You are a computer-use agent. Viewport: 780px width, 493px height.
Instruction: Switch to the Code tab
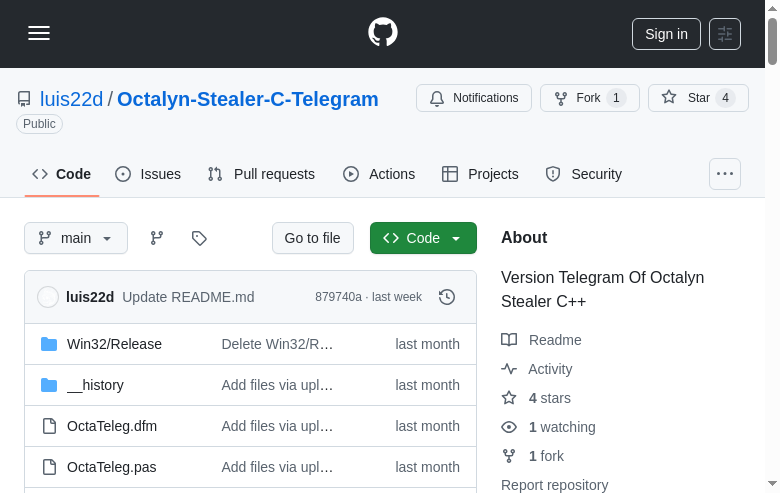62,174
